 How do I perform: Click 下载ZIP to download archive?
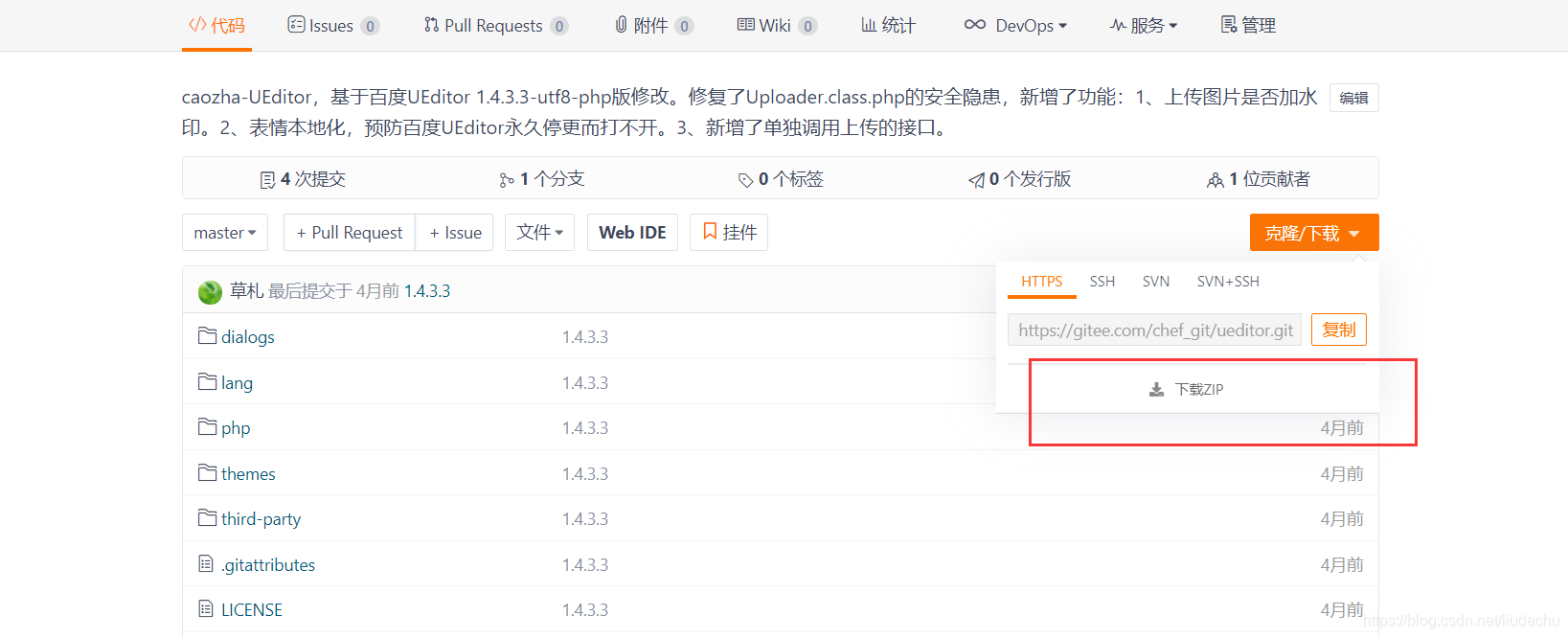click(x=1188, y=389)
